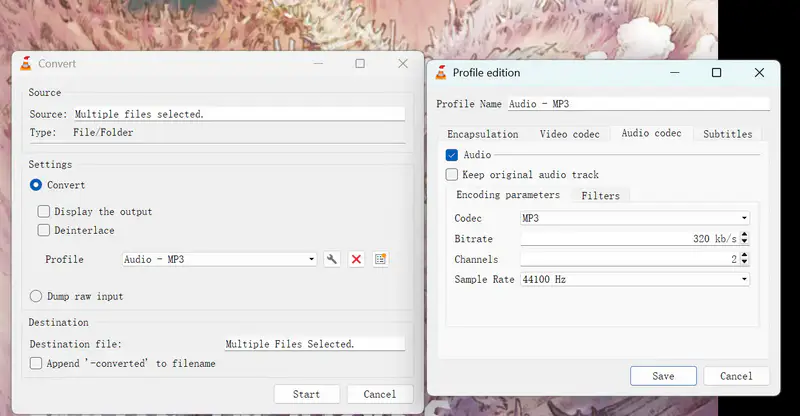Screen dimensions: 800x416
Task: Select the Encoding parameters sub-tab
Action: click(x=508, y=195)
